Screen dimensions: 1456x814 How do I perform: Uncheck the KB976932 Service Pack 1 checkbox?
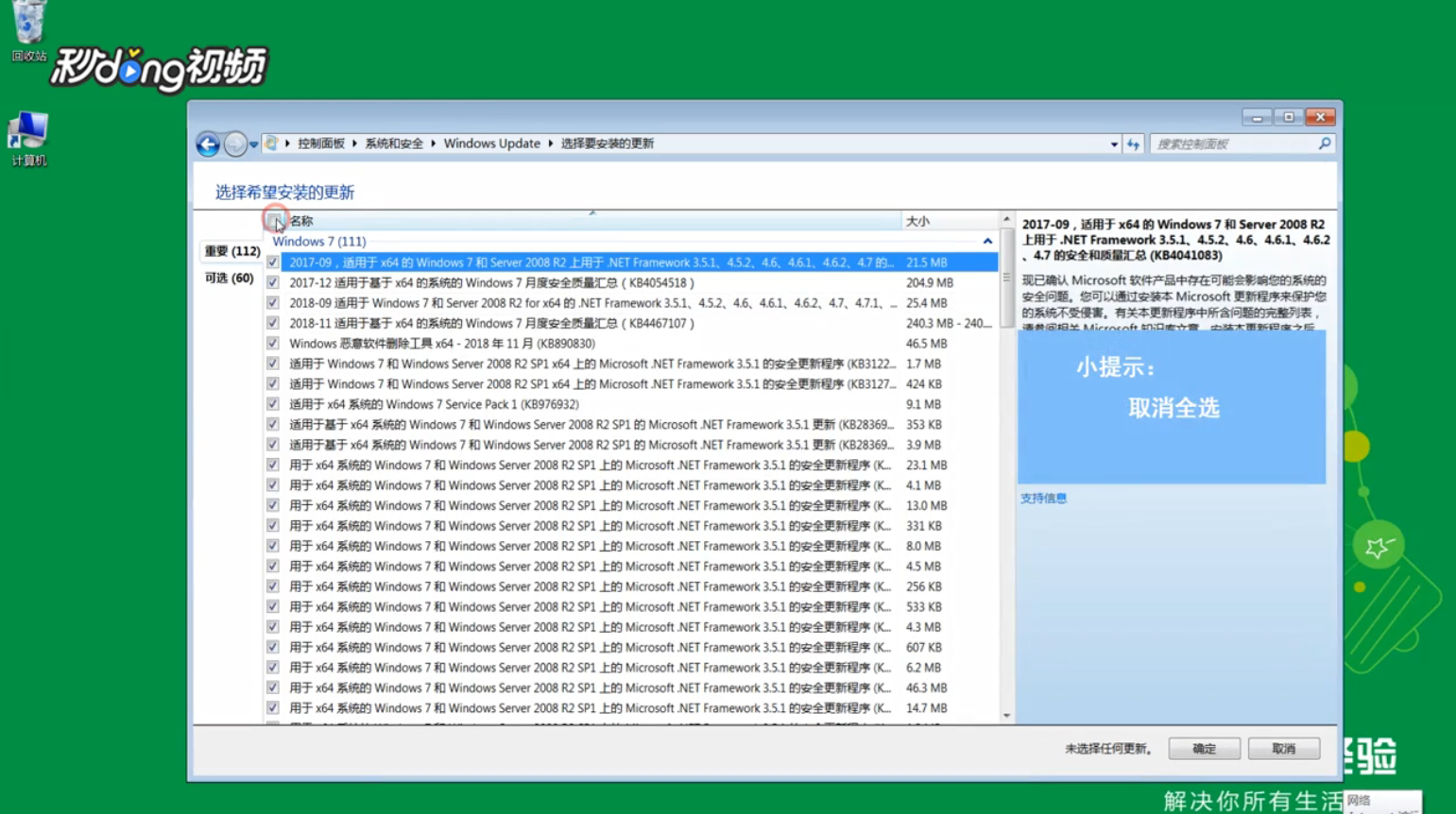point(273,404)
